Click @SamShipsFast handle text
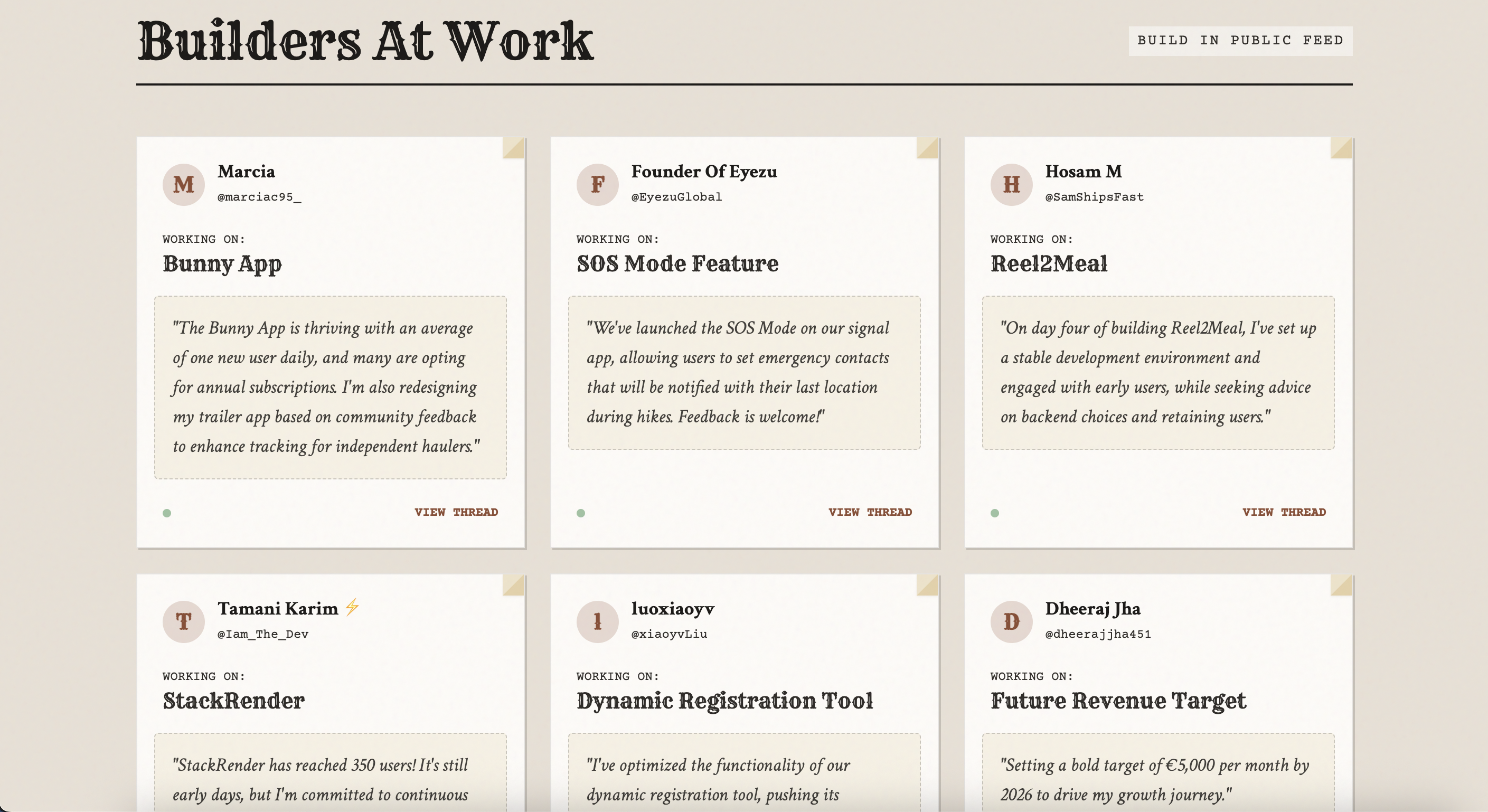This screenshot has width=1488, height=812. click(1094, 197)
